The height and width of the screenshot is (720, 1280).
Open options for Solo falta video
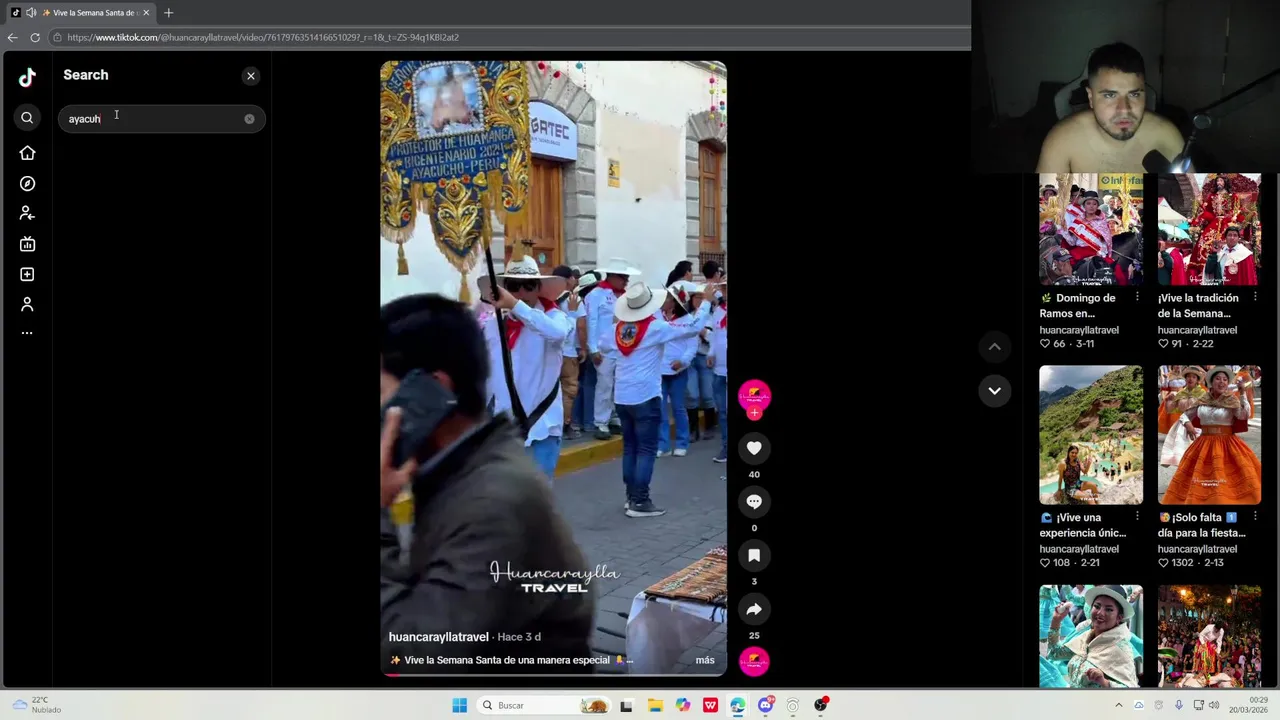click(x=1255, y=517)
